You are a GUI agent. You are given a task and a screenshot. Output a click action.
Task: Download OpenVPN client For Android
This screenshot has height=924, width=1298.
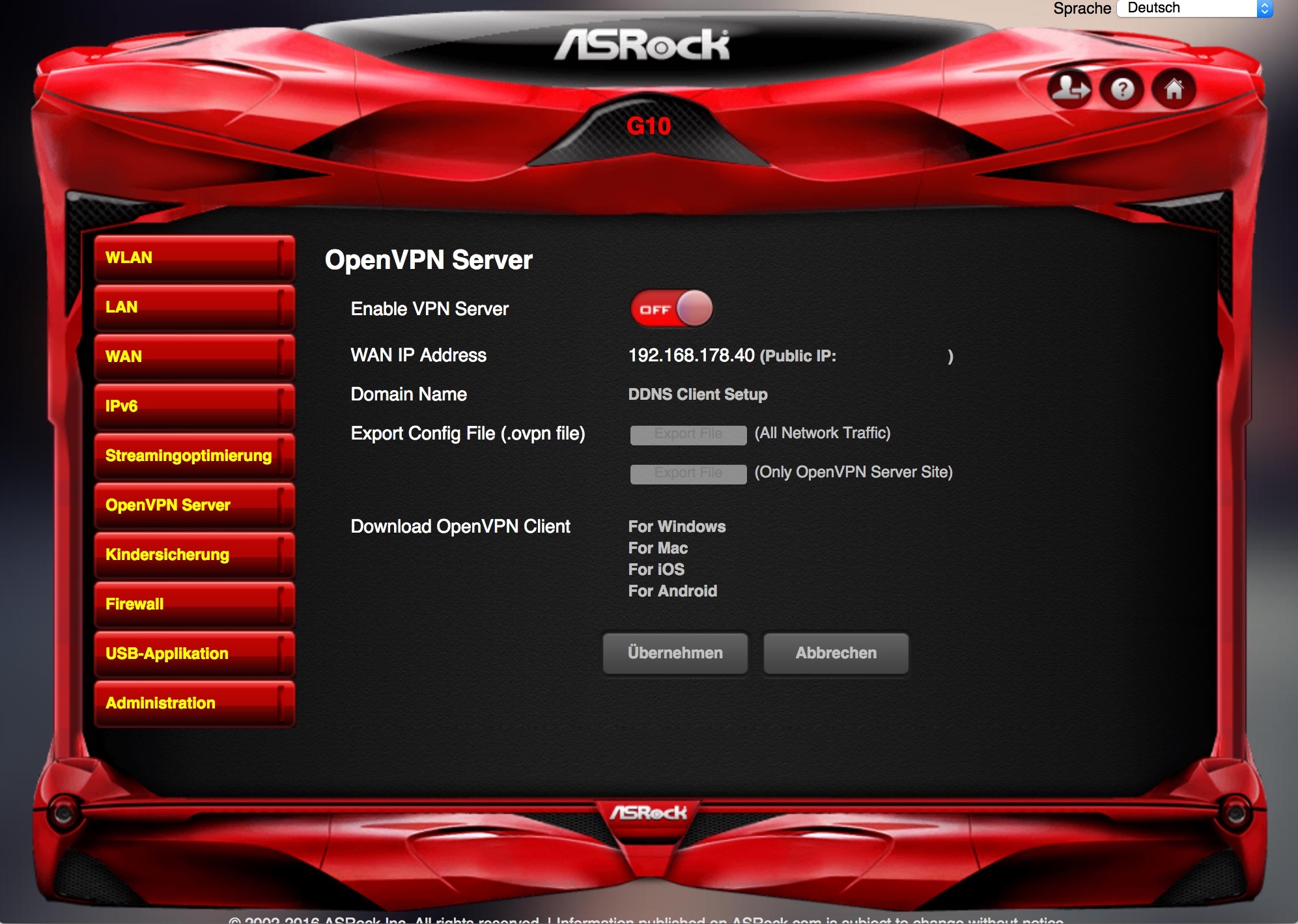coord(672,591)
